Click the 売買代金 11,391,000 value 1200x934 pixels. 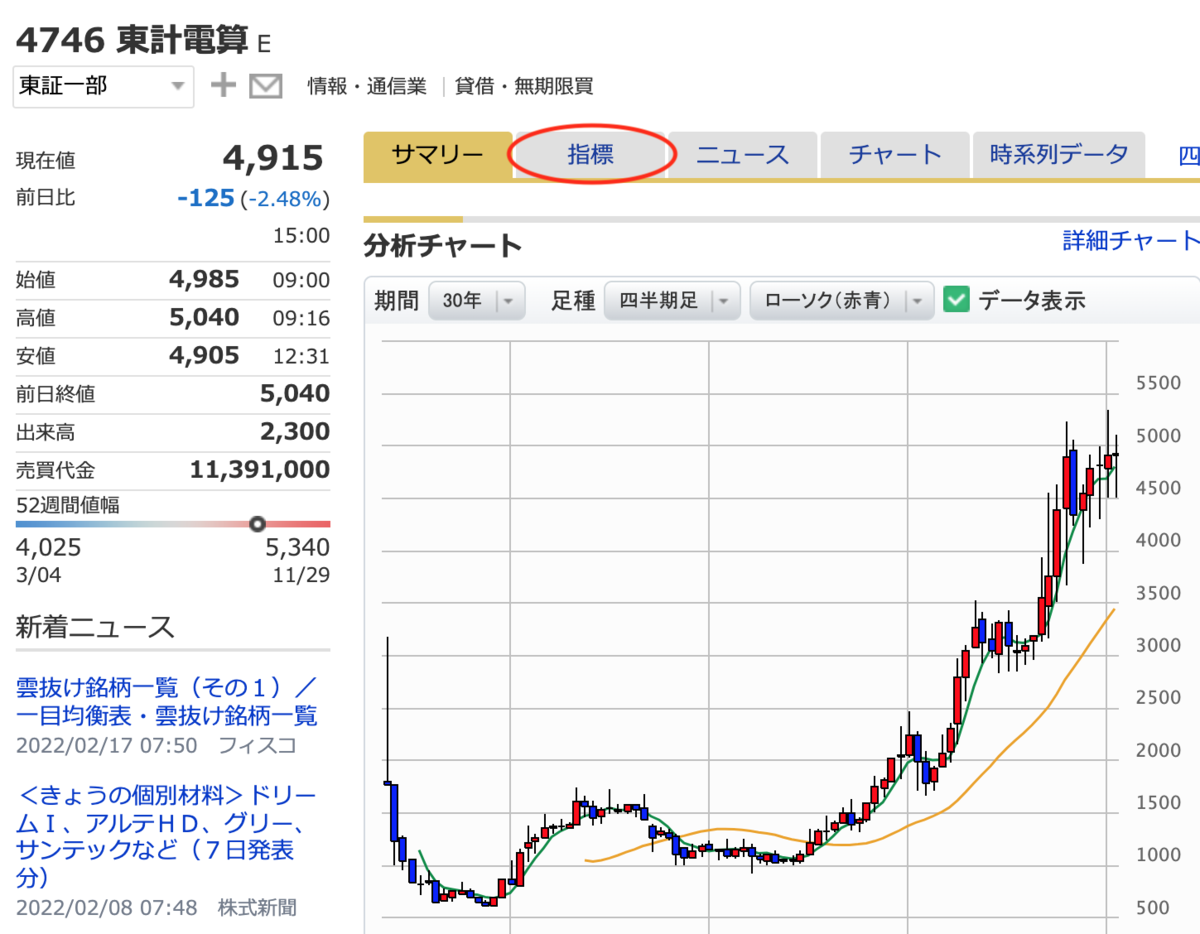(260, 469)
